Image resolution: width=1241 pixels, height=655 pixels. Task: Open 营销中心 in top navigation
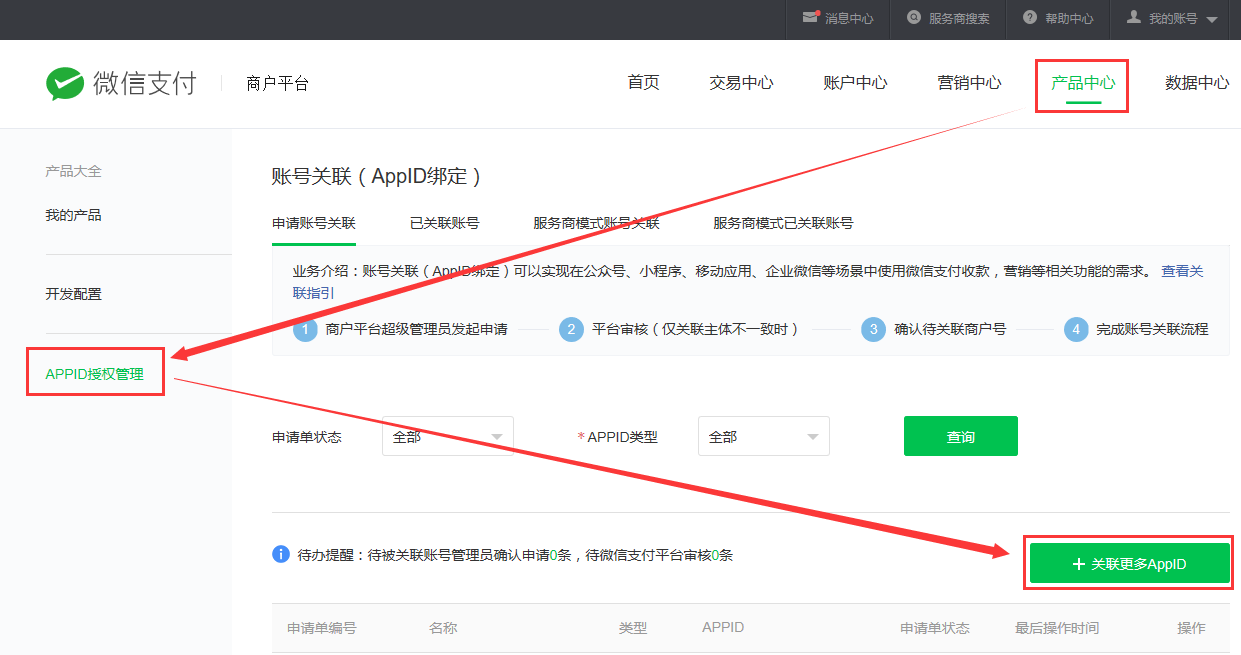969,83
